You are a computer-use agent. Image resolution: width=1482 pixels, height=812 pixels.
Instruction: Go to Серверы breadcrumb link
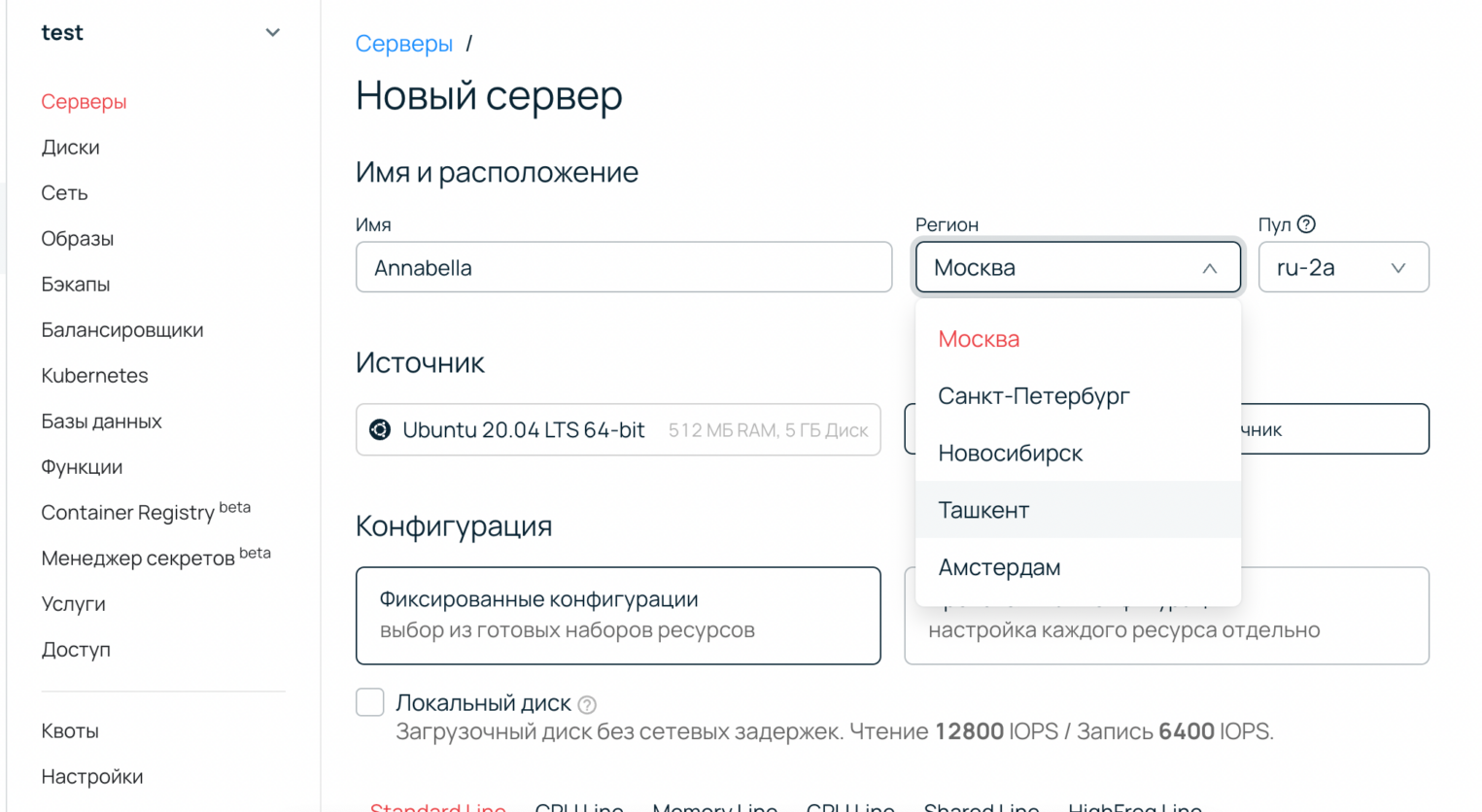point(403,44)
